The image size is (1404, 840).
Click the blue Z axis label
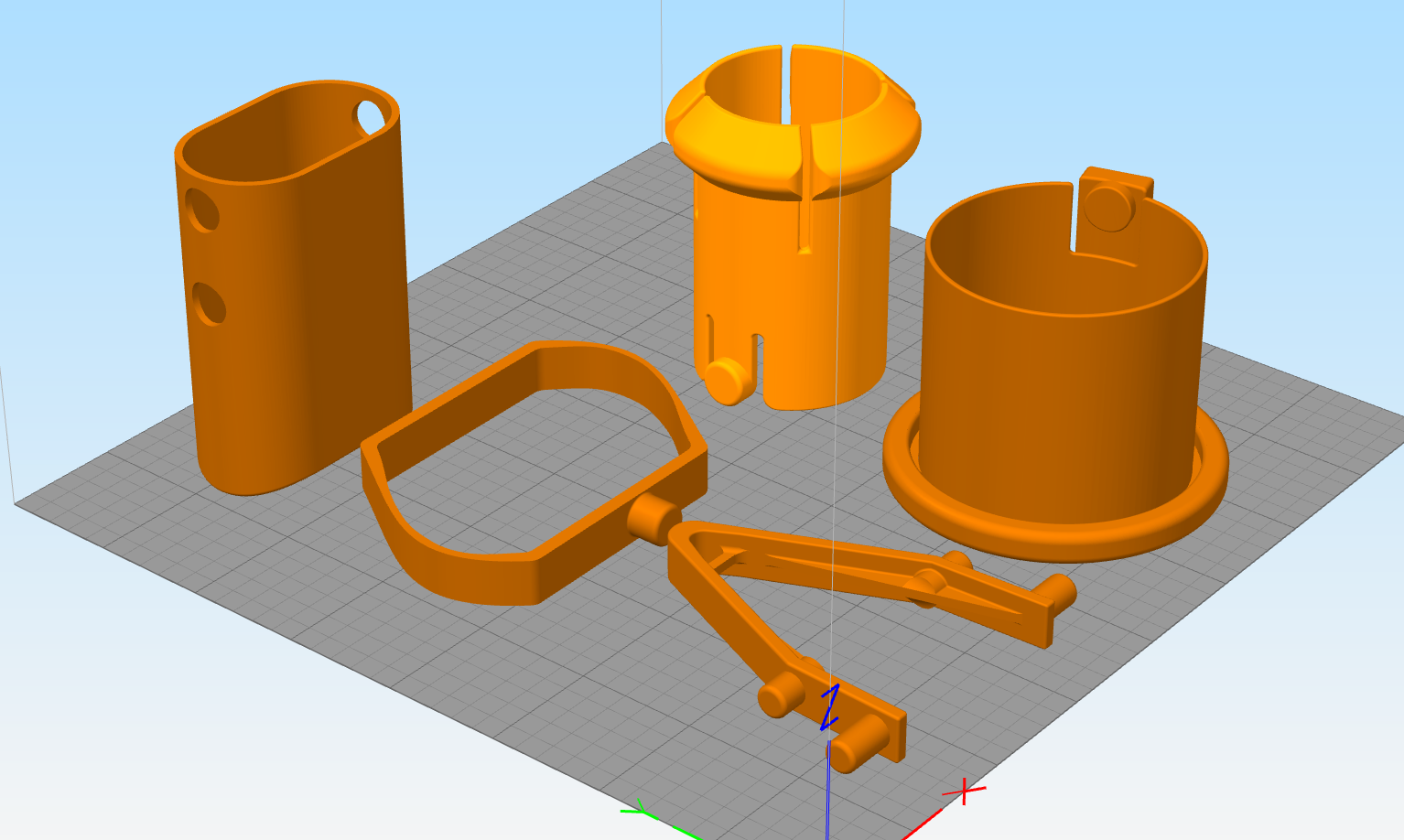click(x=830, y=706)
